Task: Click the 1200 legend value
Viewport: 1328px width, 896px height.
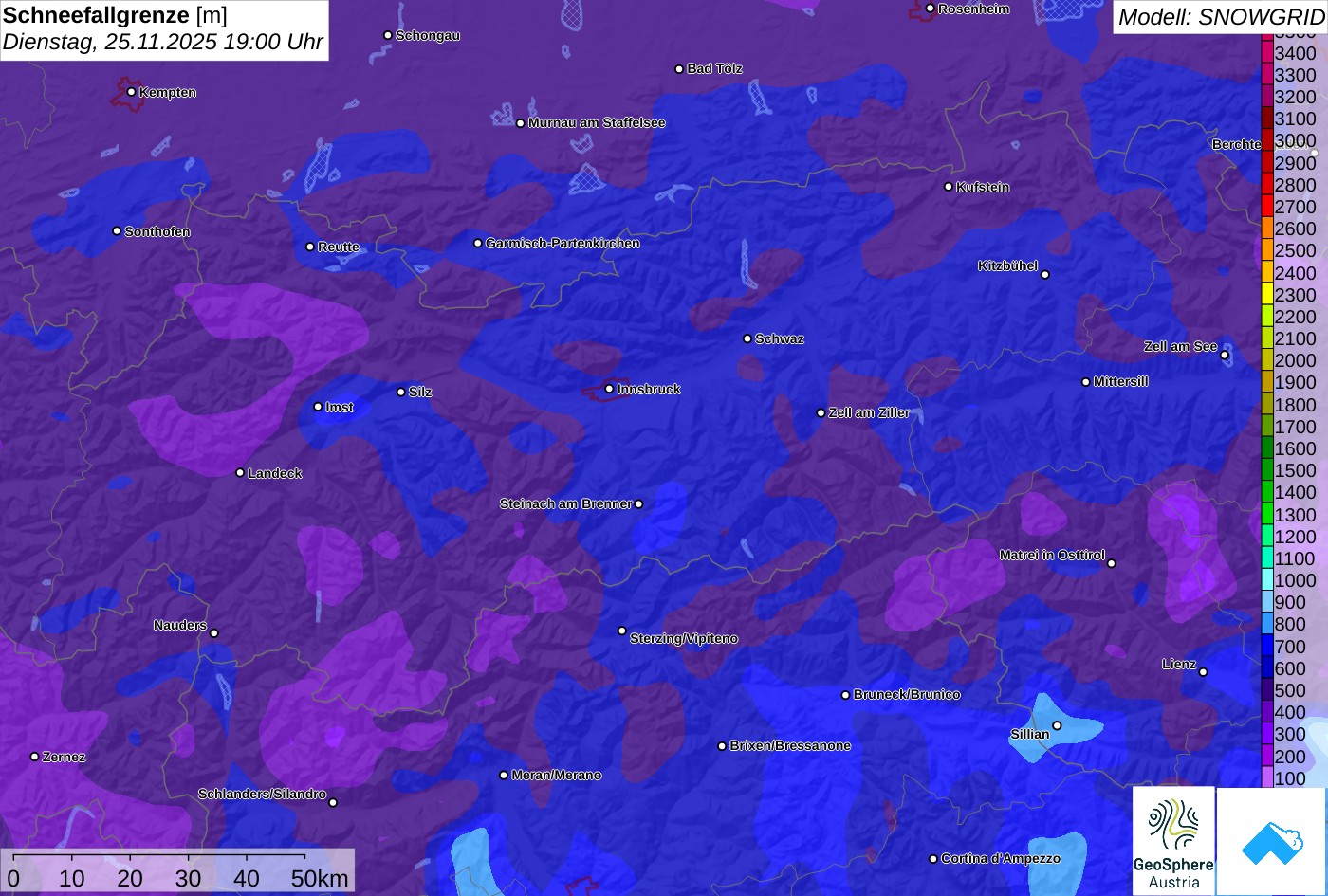Action: click(x=1296, y=537)
